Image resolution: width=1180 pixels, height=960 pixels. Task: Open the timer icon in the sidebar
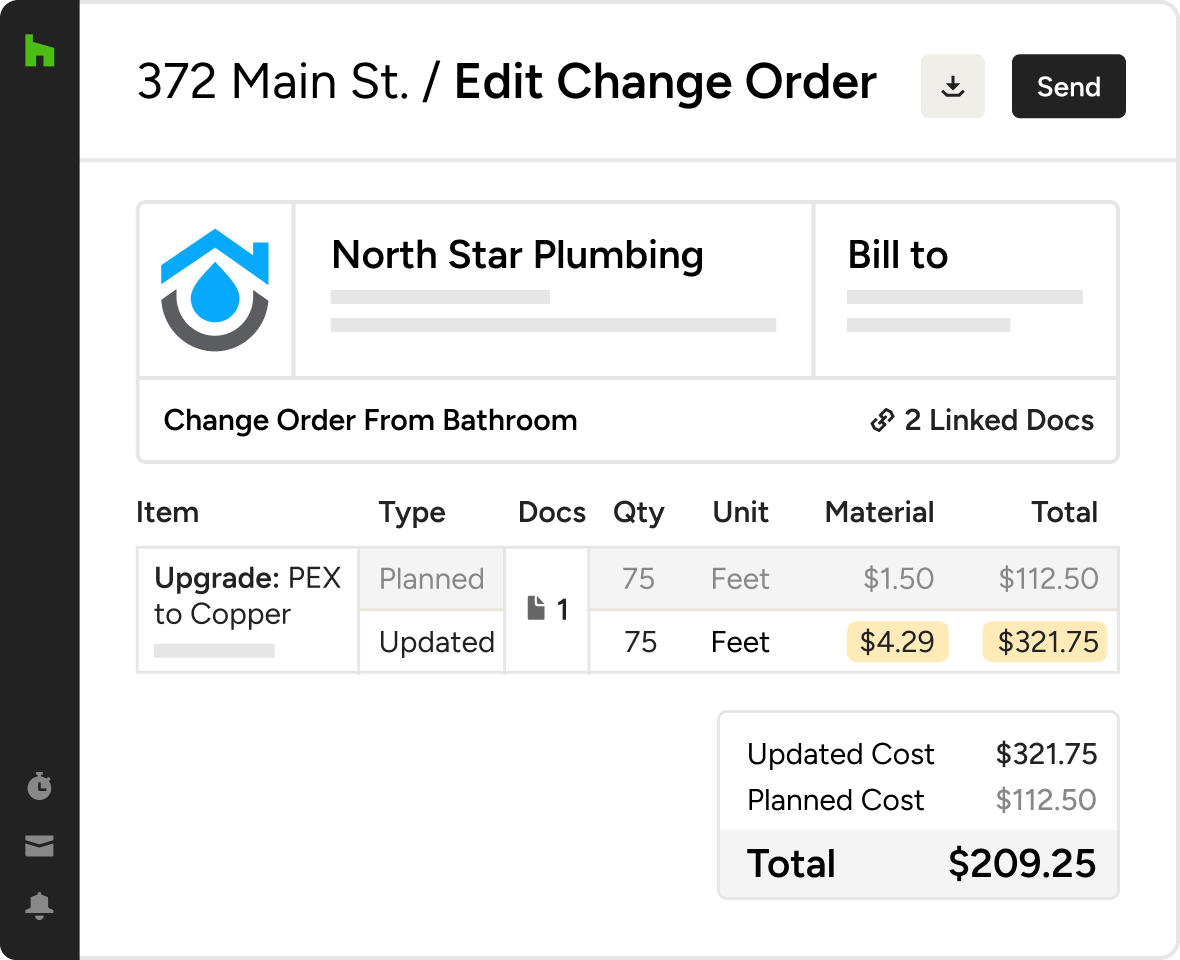click(x=39, y=787)
